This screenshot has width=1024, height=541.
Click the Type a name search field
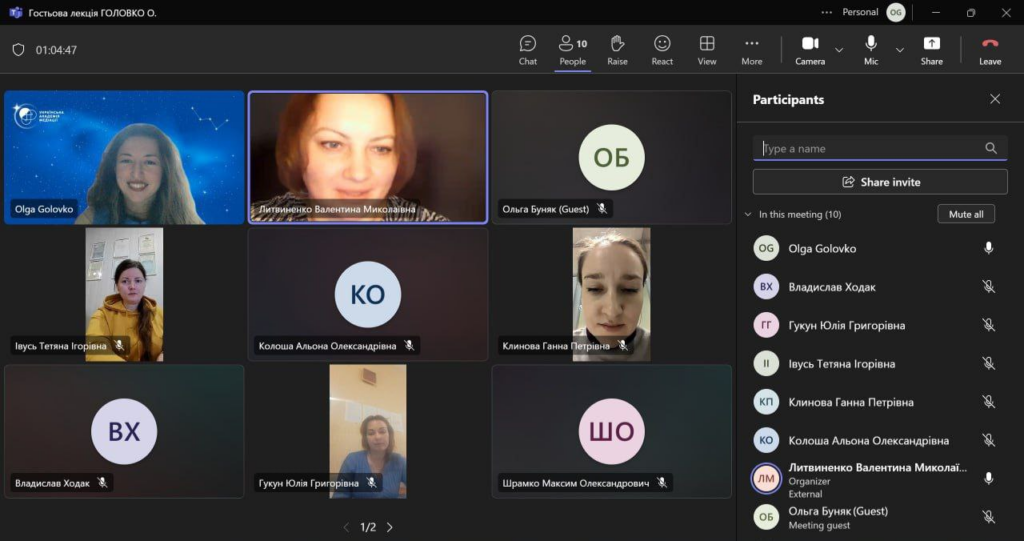pos(870,148)
